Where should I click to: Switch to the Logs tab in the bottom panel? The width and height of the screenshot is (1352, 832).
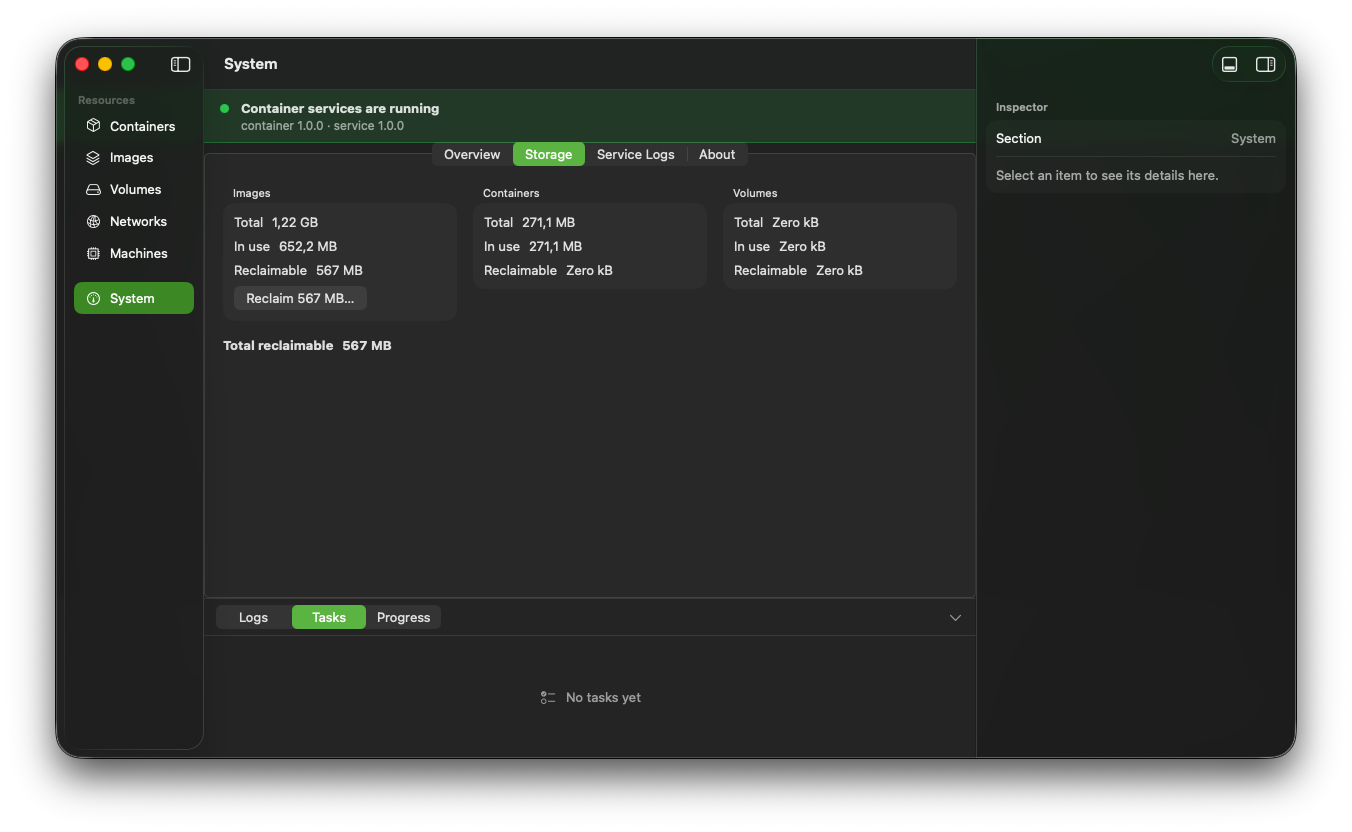click(x=254, y=618)
